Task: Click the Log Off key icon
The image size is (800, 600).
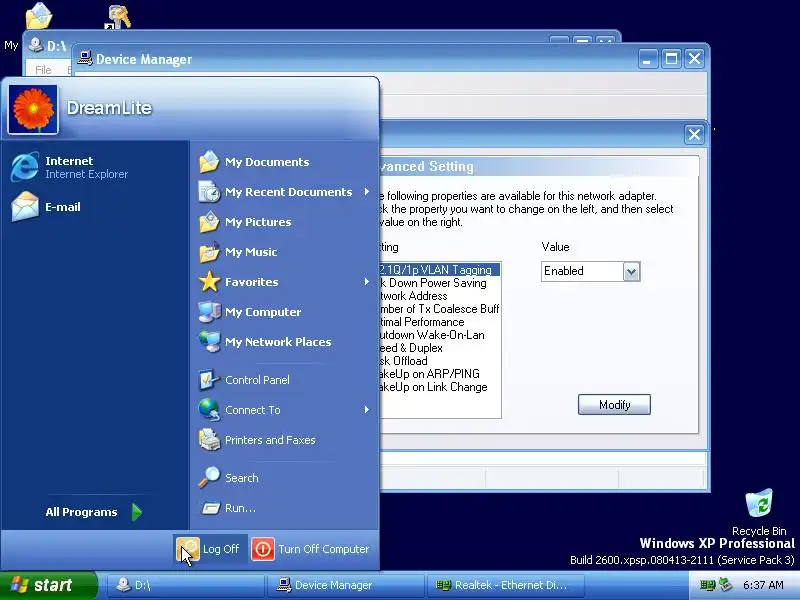Action: (187, 549)
